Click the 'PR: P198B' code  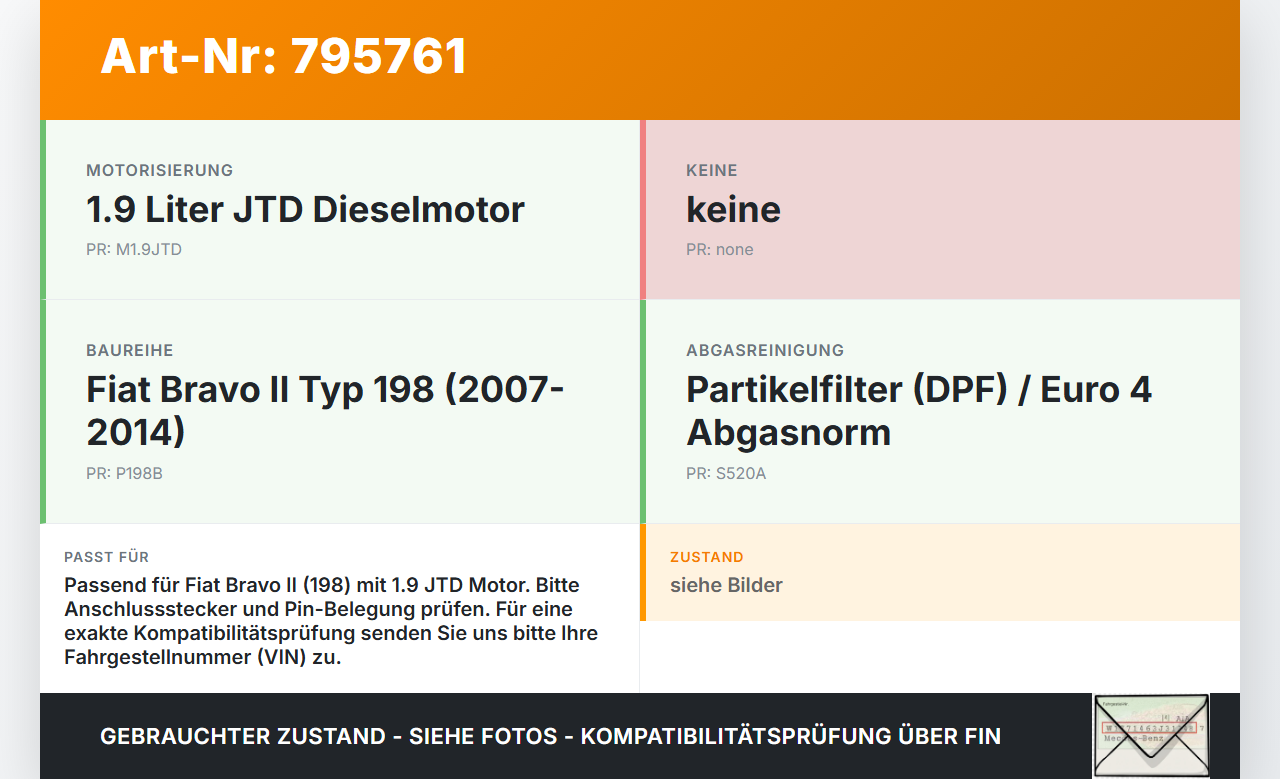[x=124, y=473]
